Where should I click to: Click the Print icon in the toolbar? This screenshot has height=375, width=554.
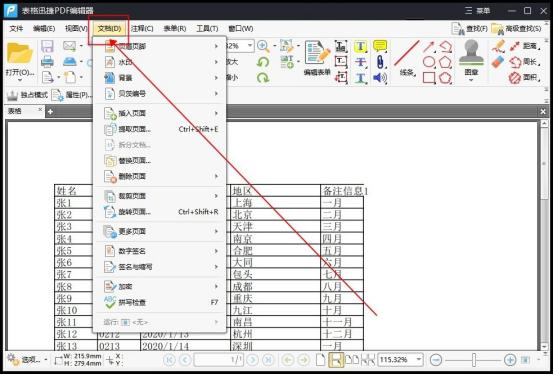47,61
